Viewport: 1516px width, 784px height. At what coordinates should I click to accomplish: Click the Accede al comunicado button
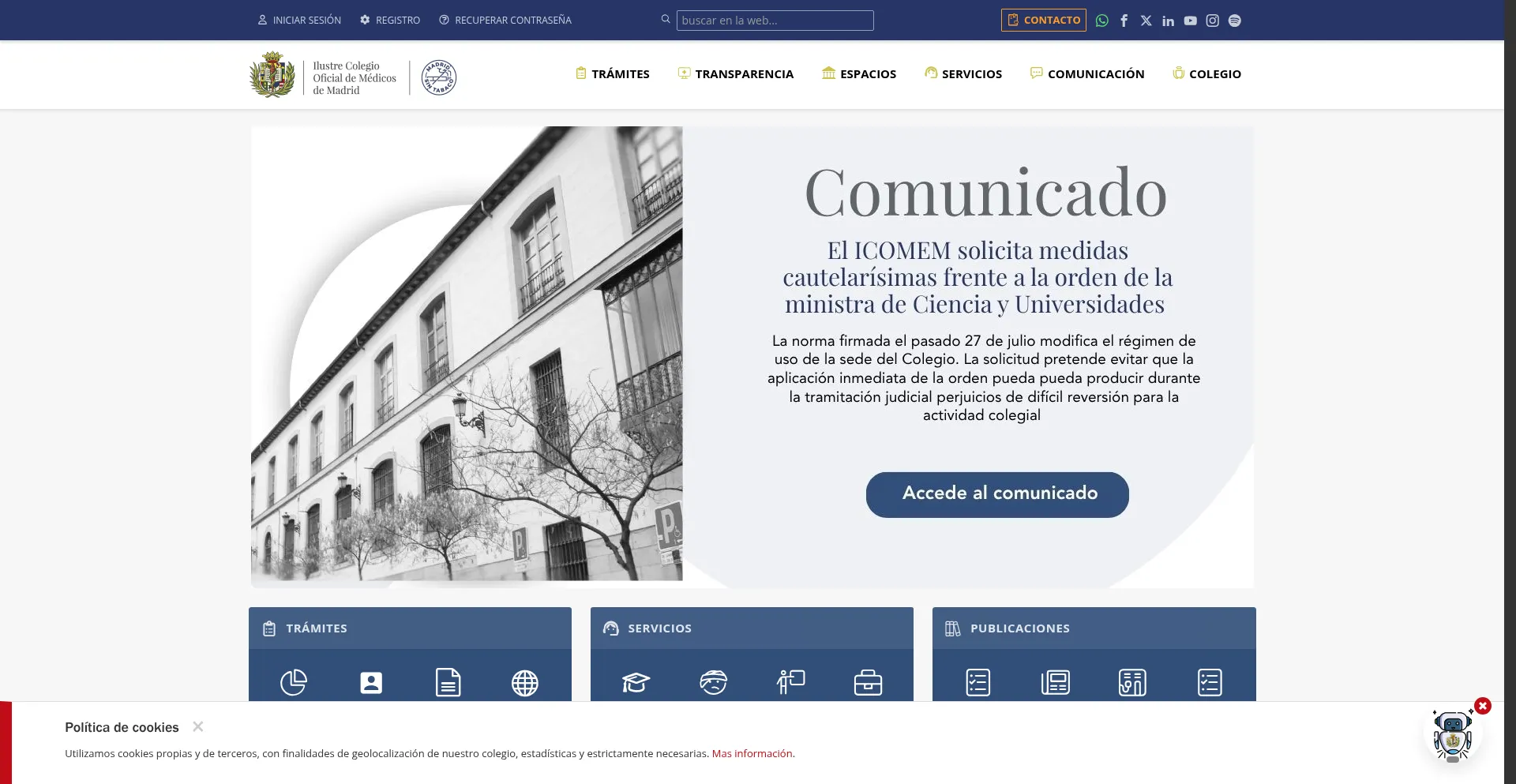[997, 495]
